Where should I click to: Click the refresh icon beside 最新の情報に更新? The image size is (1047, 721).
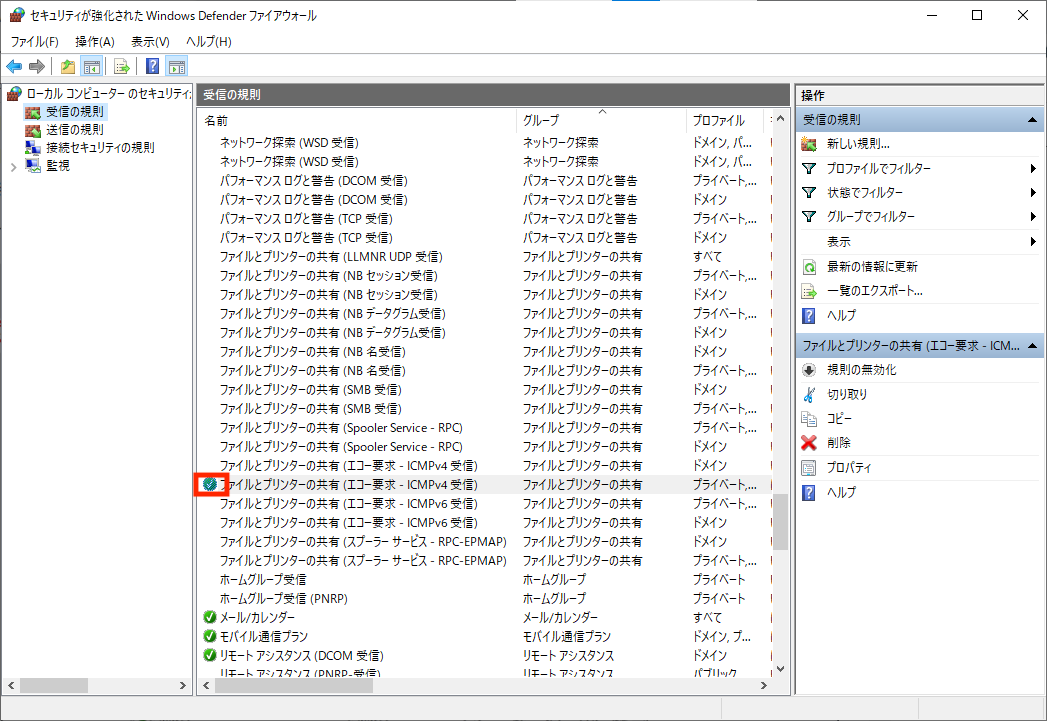[809, 267]
